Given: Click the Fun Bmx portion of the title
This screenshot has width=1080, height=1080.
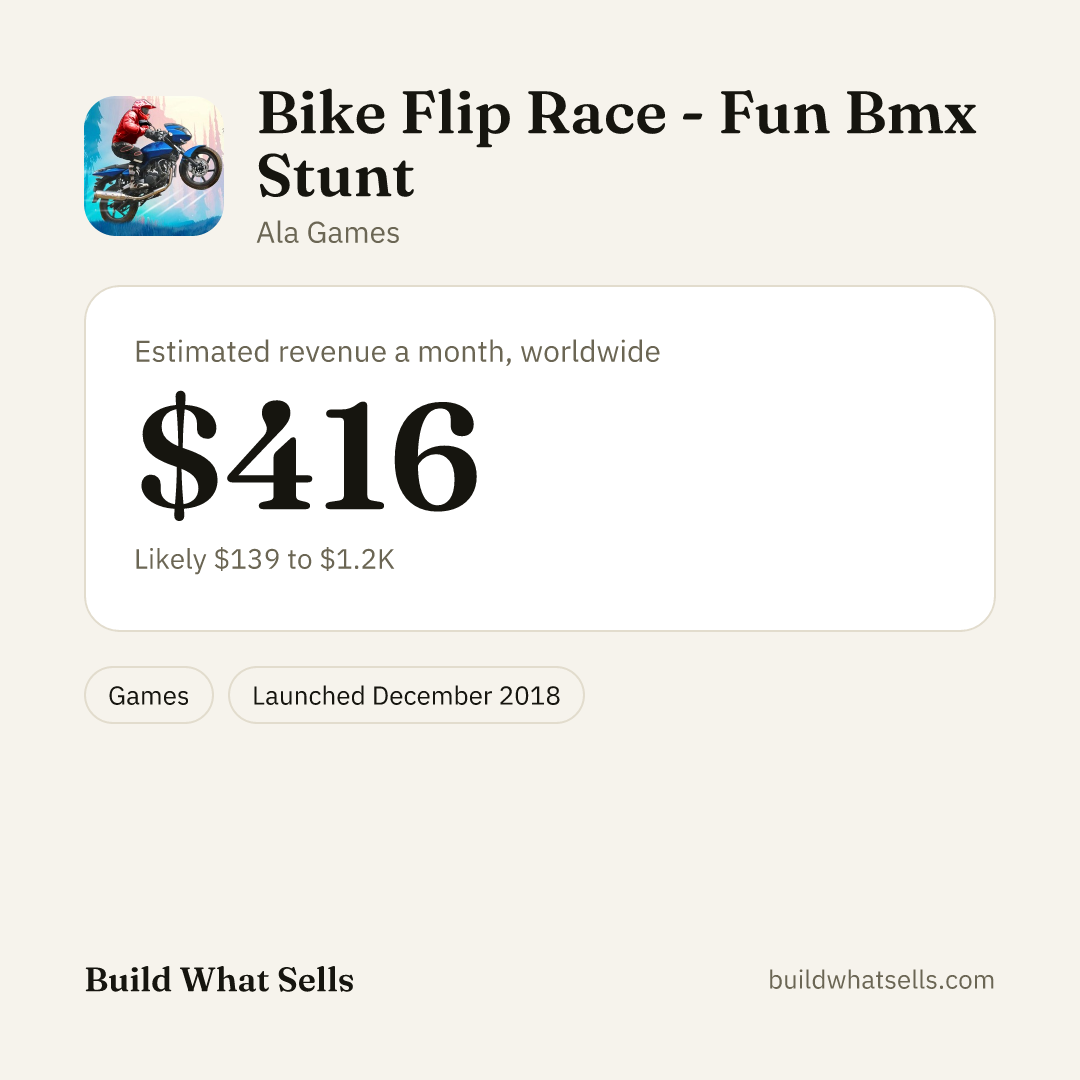Looking at the screenshot, I should (x=848, y=114).
